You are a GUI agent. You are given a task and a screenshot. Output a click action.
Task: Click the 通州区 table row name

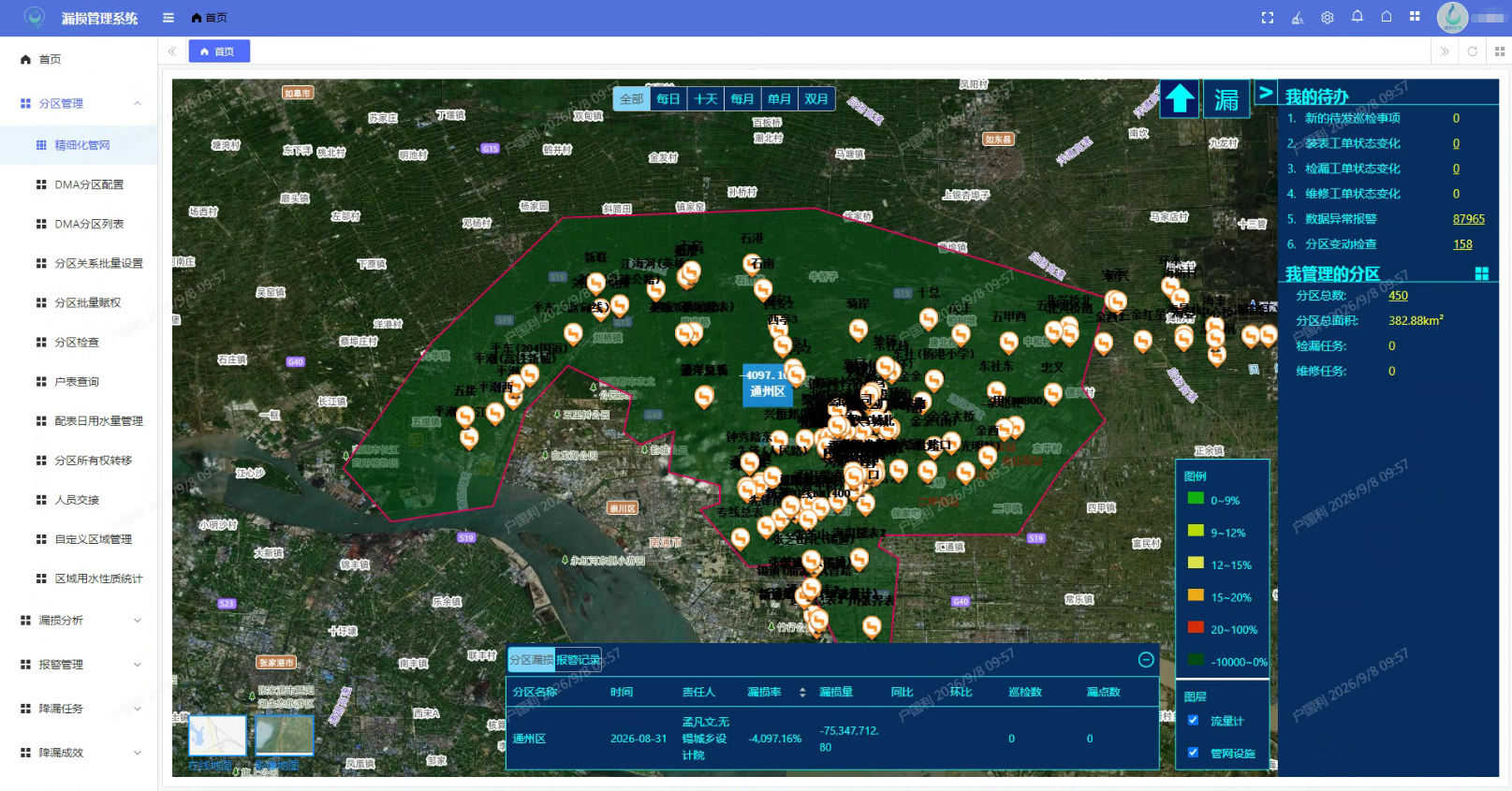click(x=529, y=739)
